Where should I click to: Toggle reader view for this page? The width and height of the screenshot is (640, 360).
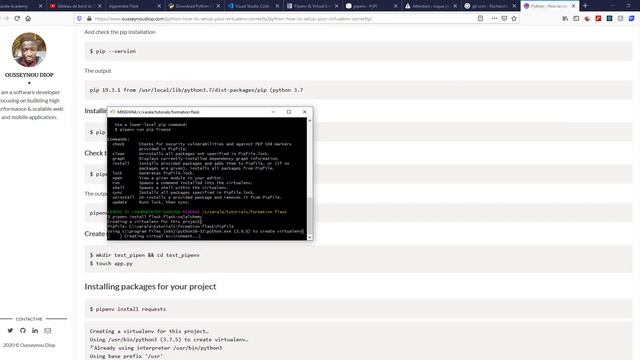tap(480, 18)
